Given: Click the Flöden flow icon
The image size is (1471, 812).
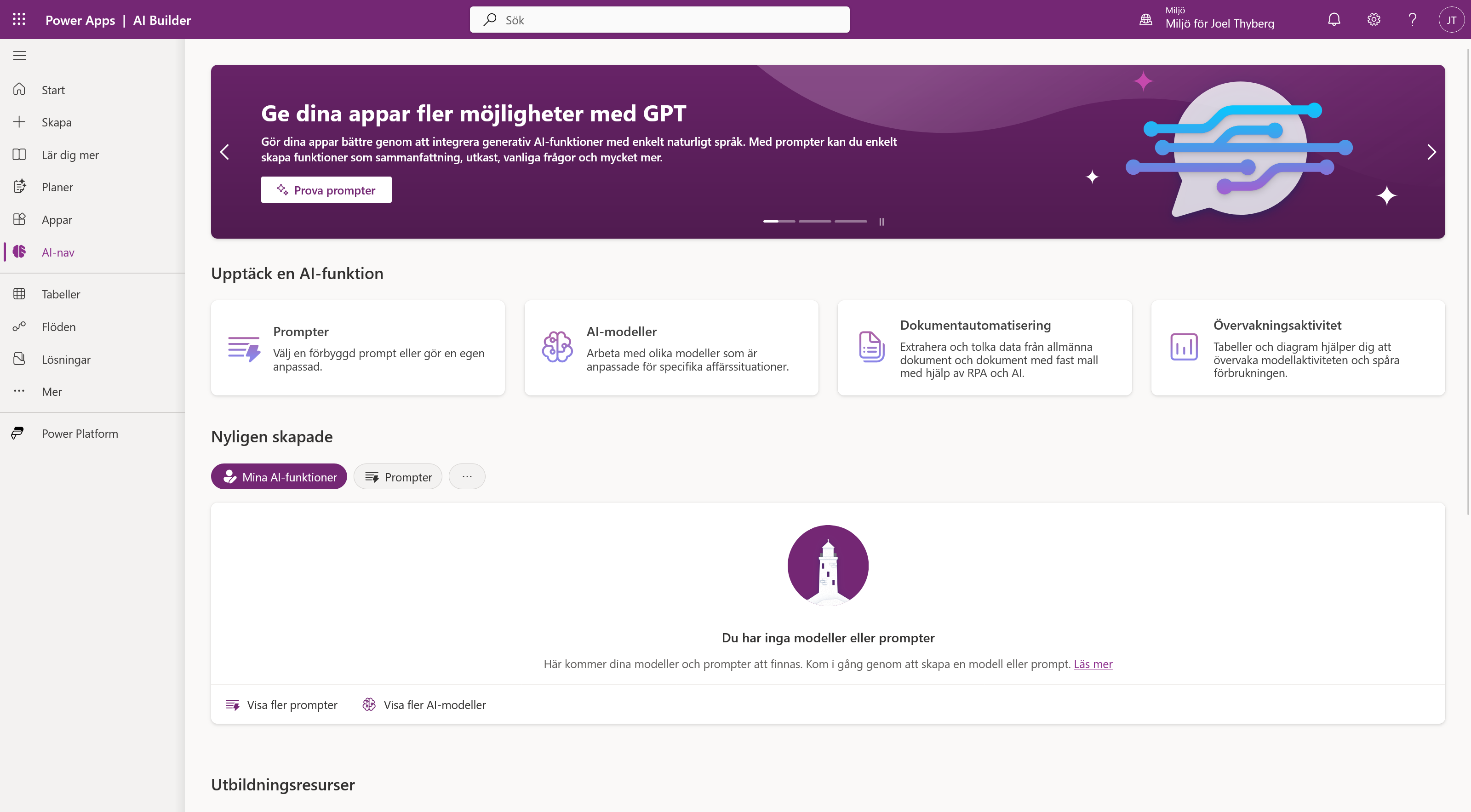Looking at the screenshot, I should pyautogui.click(x=19, y=326).
